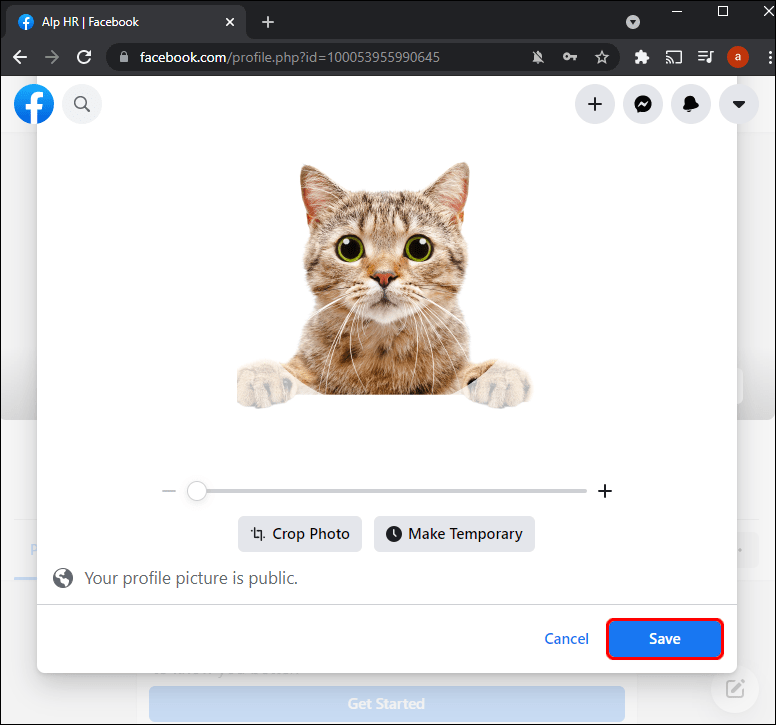Open the saved passwords key icon
Viewport: 776px width, 725px height.
point(570,57)
